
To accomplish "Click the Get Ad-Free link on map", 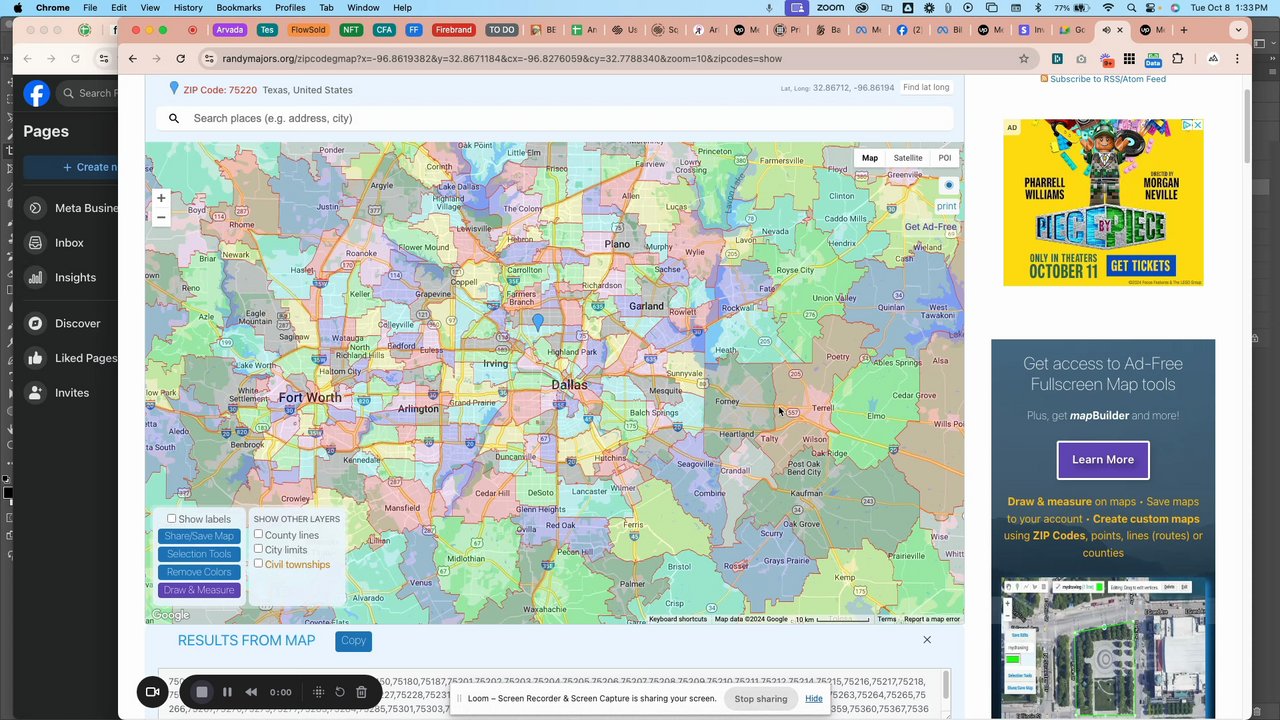I will [931, 227].
